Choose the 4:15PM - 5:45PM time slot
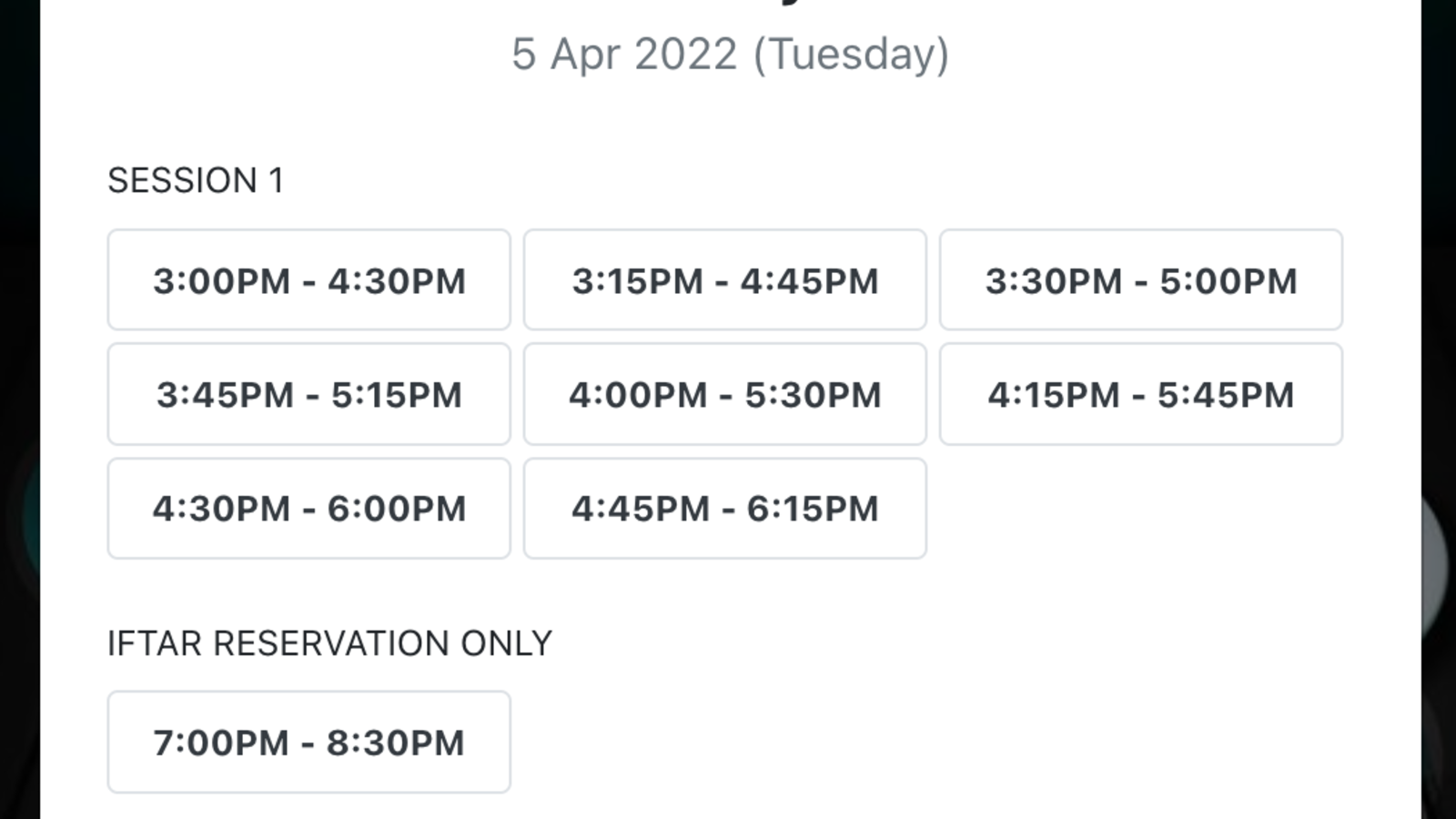 [x=1140, y=394]
